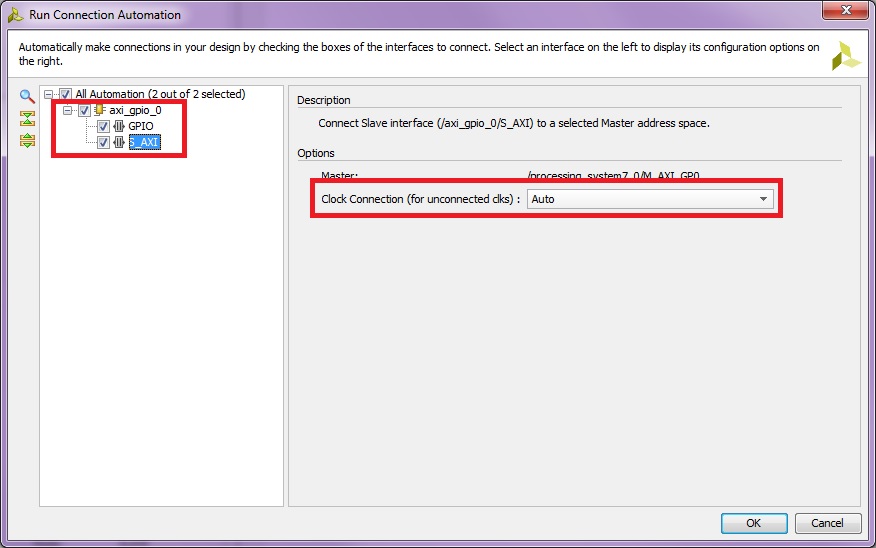Click the expand all tree icon
The width and height of the screenshot is (876, 548).
[27, 140]
